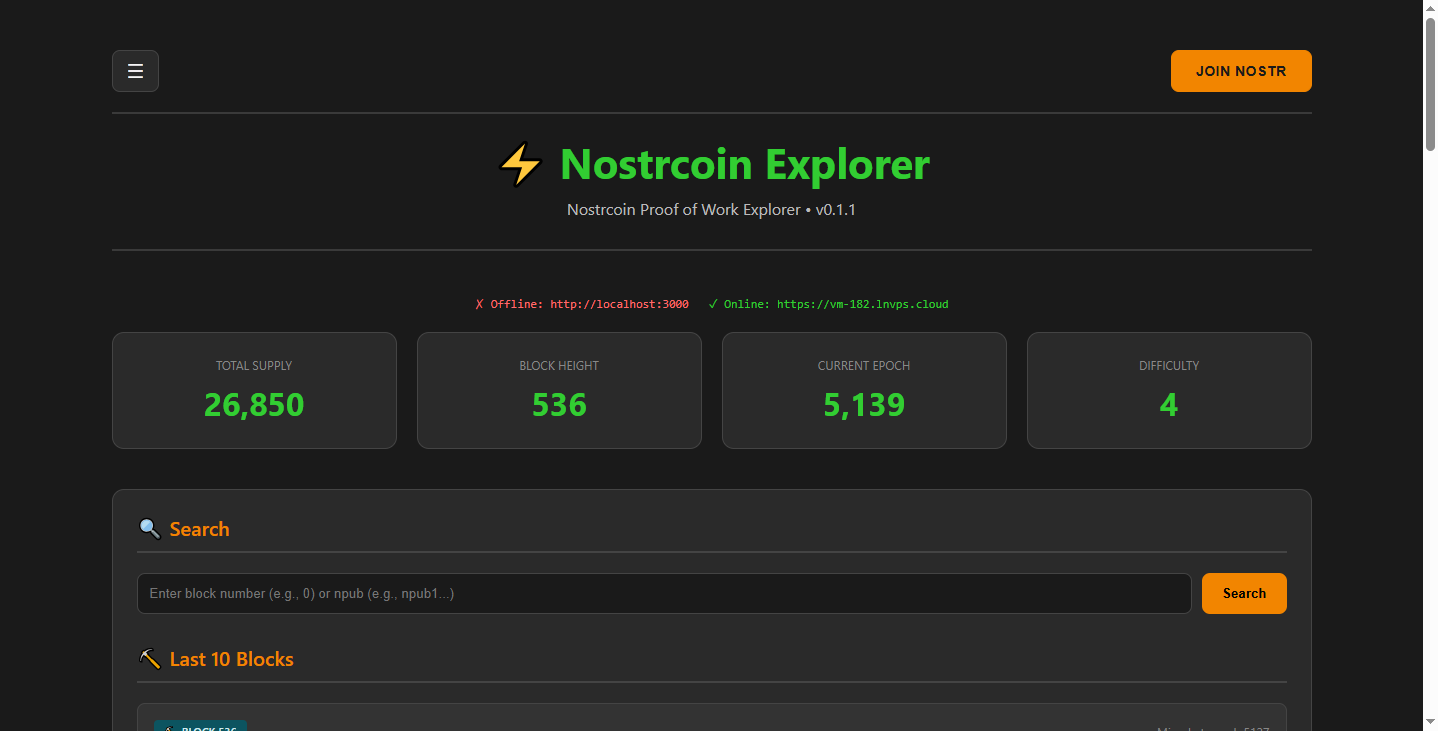The height and width of the screenshot is (731, 1438).
Task: Click the pickaxe icon beside Last 10 Blocks
Action: [x=149, y=659]
